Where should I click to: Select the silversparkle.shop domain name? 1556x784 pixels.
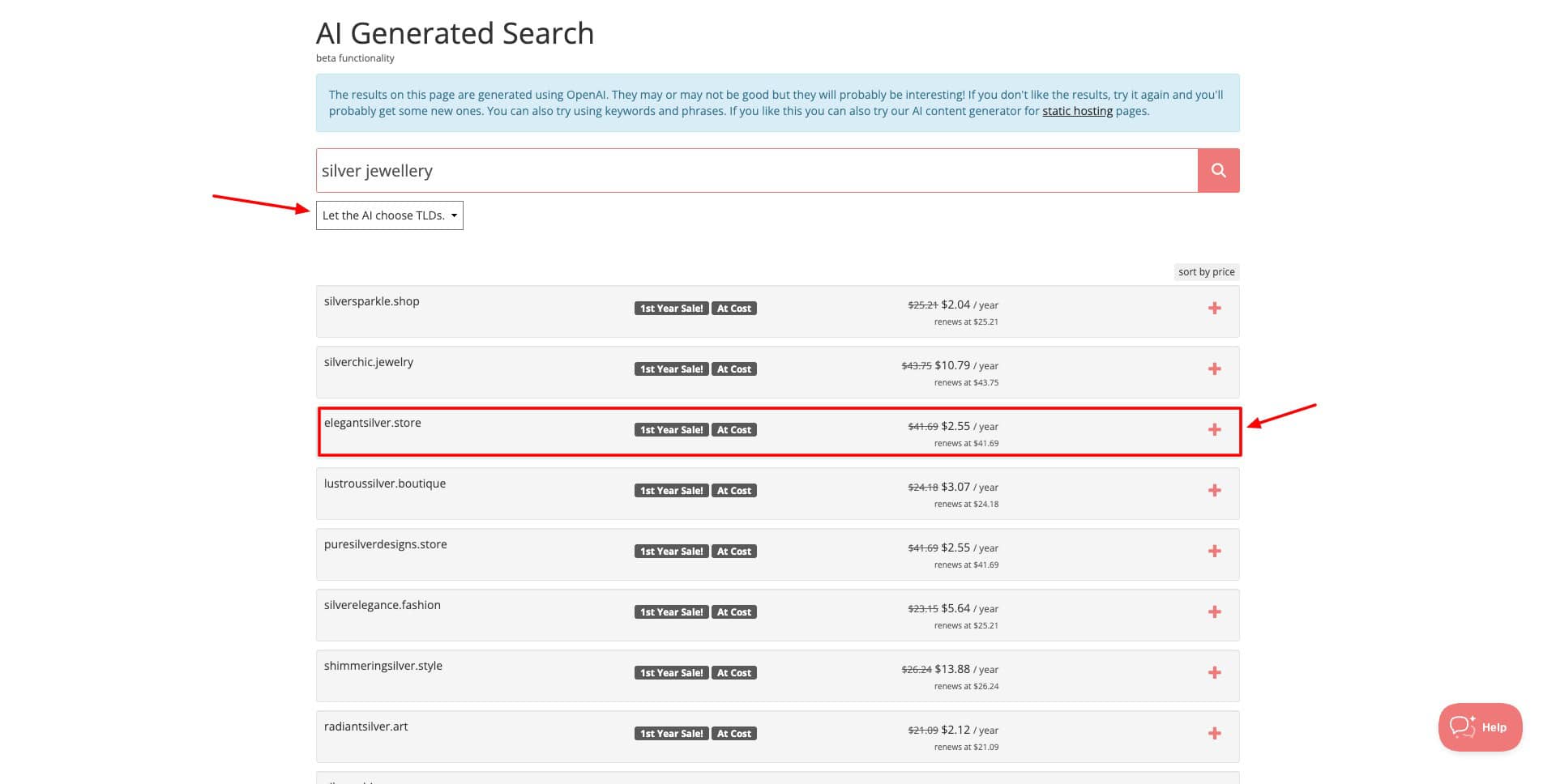pyautogui.click(x=372, y=301)
